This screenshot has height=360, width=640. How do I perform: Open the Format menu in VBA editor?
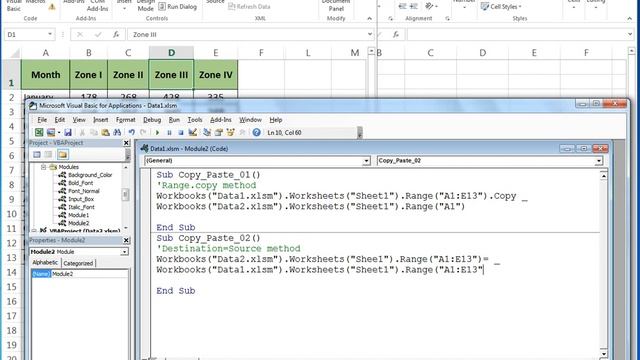125,120
